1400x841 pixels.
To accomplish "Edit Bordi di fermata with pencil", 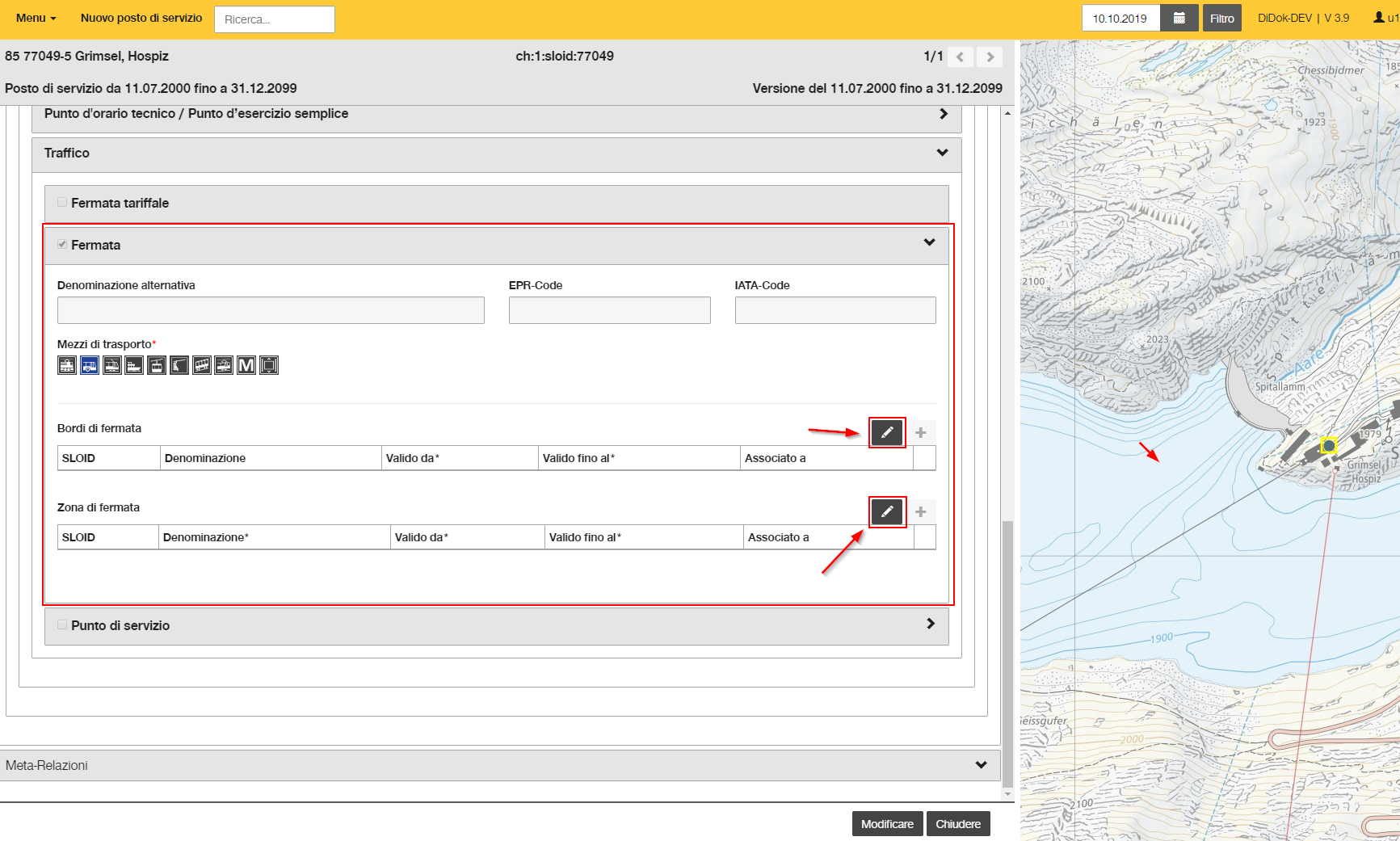I will [x=887, y=433].
